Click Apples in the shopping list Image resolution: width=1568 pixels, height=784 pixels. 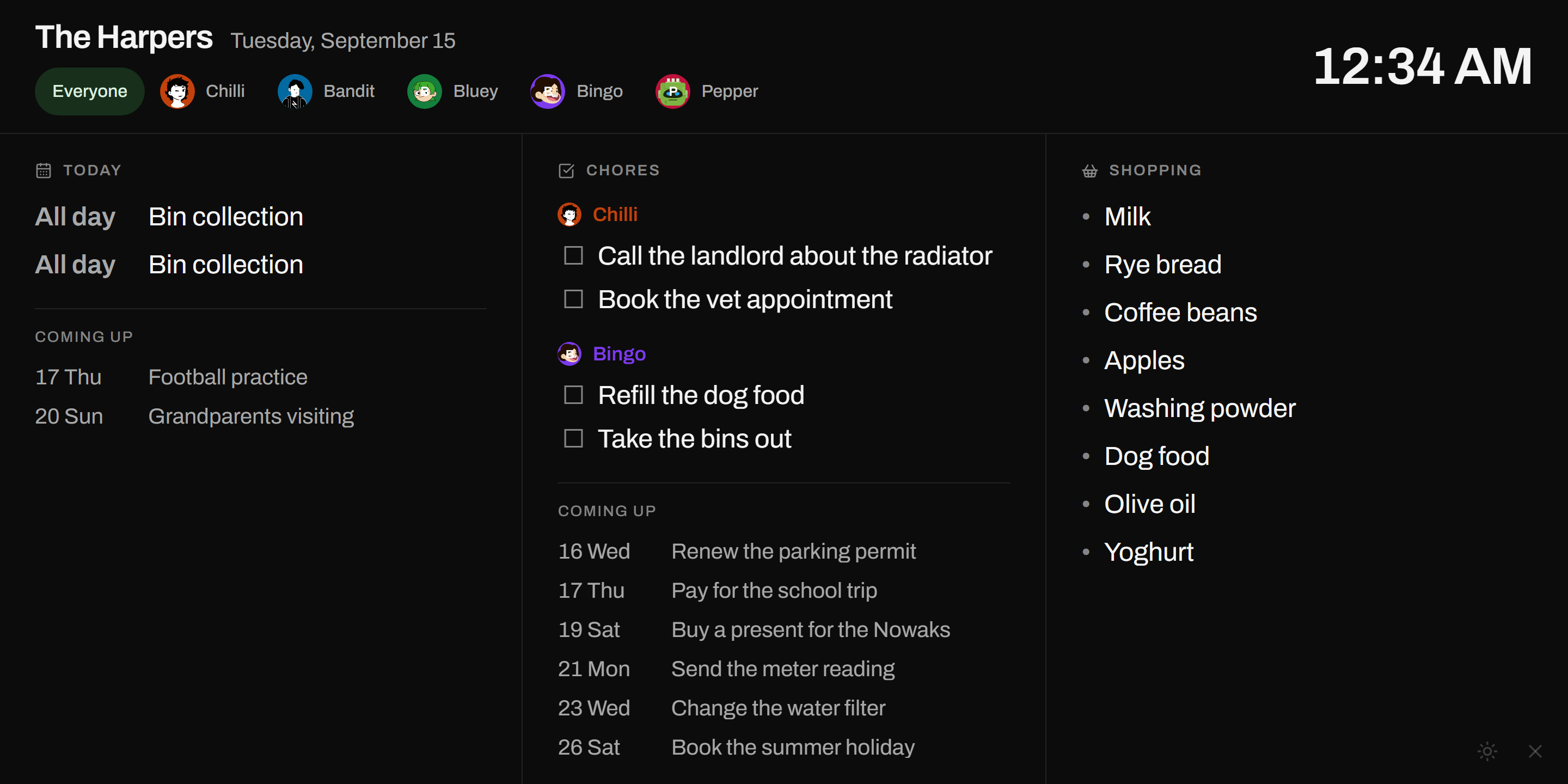1144,360
